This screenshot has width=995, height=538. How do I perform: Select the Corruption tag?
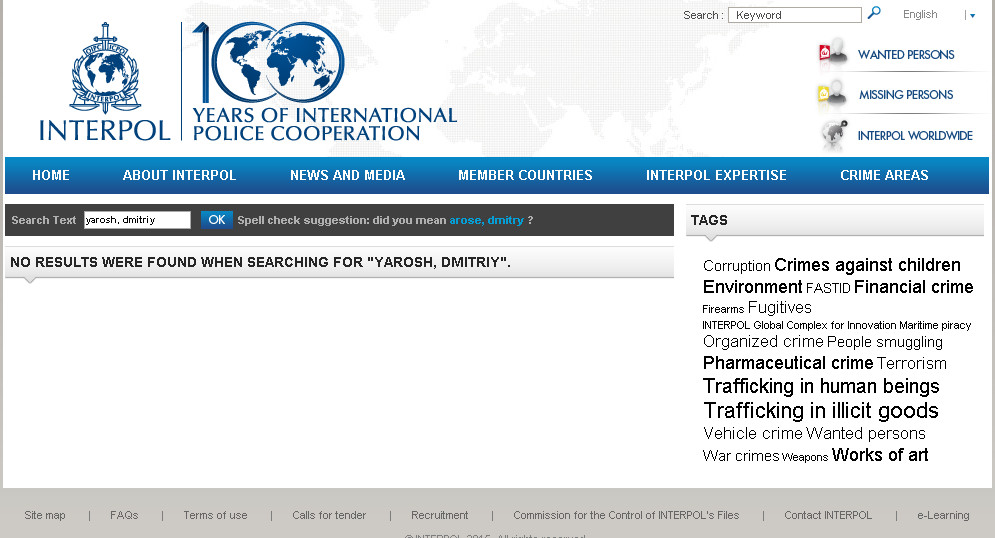click(x=737, y=266)
